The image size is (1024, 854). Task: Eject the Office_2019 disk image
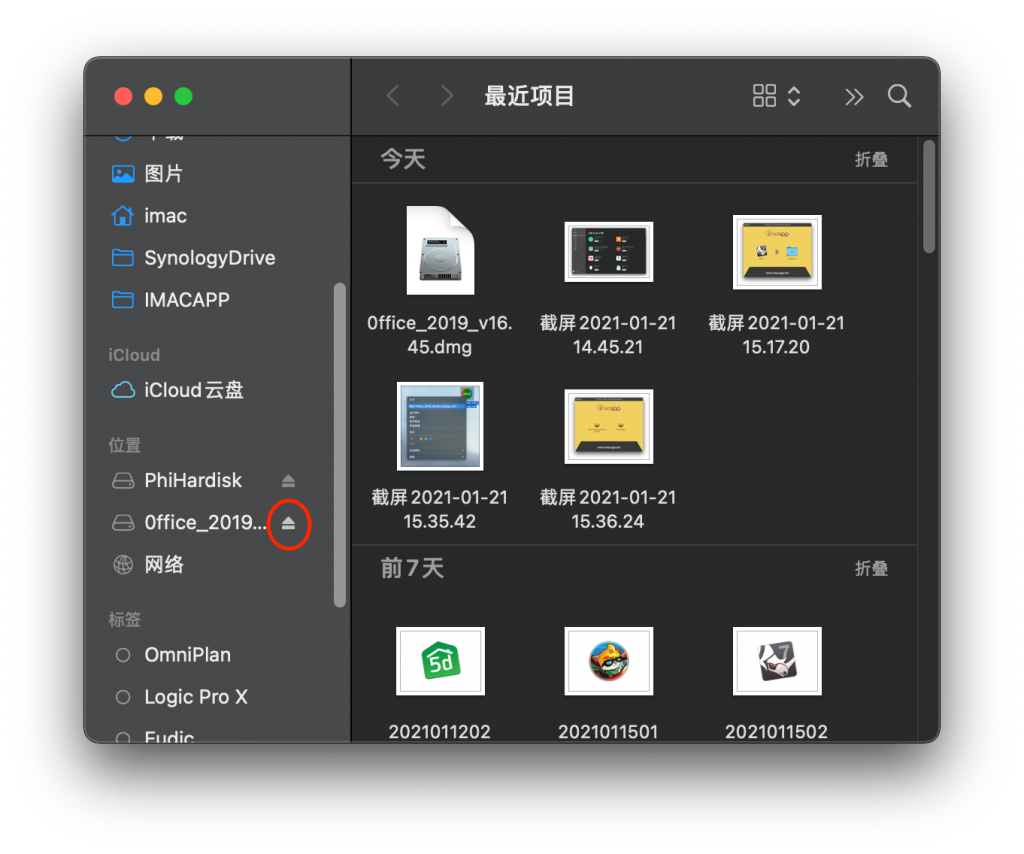[x=288, y=523]
